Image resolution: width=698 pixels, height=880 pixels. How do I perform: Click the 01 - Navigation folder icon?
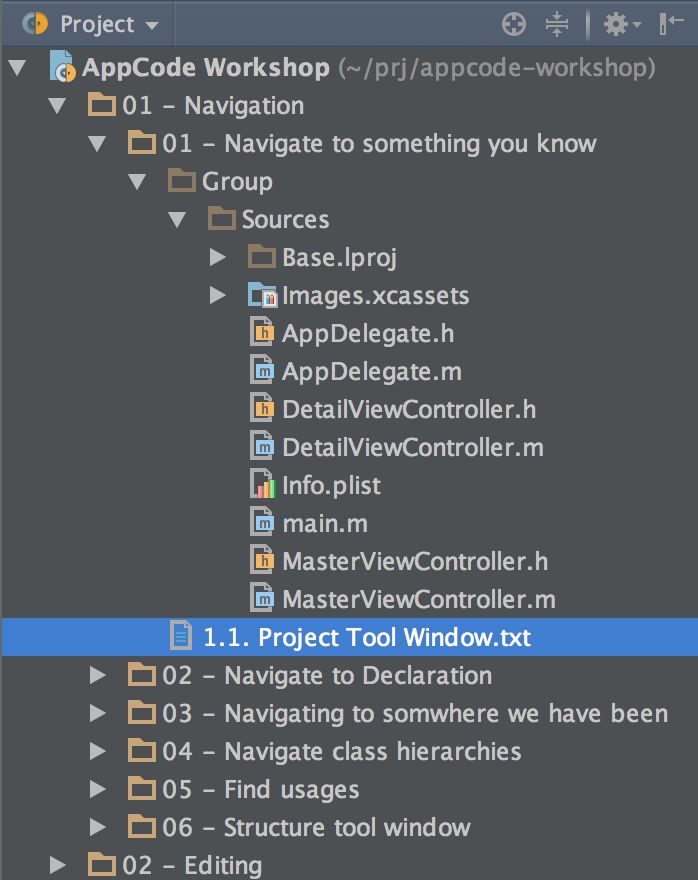point(102,105)
